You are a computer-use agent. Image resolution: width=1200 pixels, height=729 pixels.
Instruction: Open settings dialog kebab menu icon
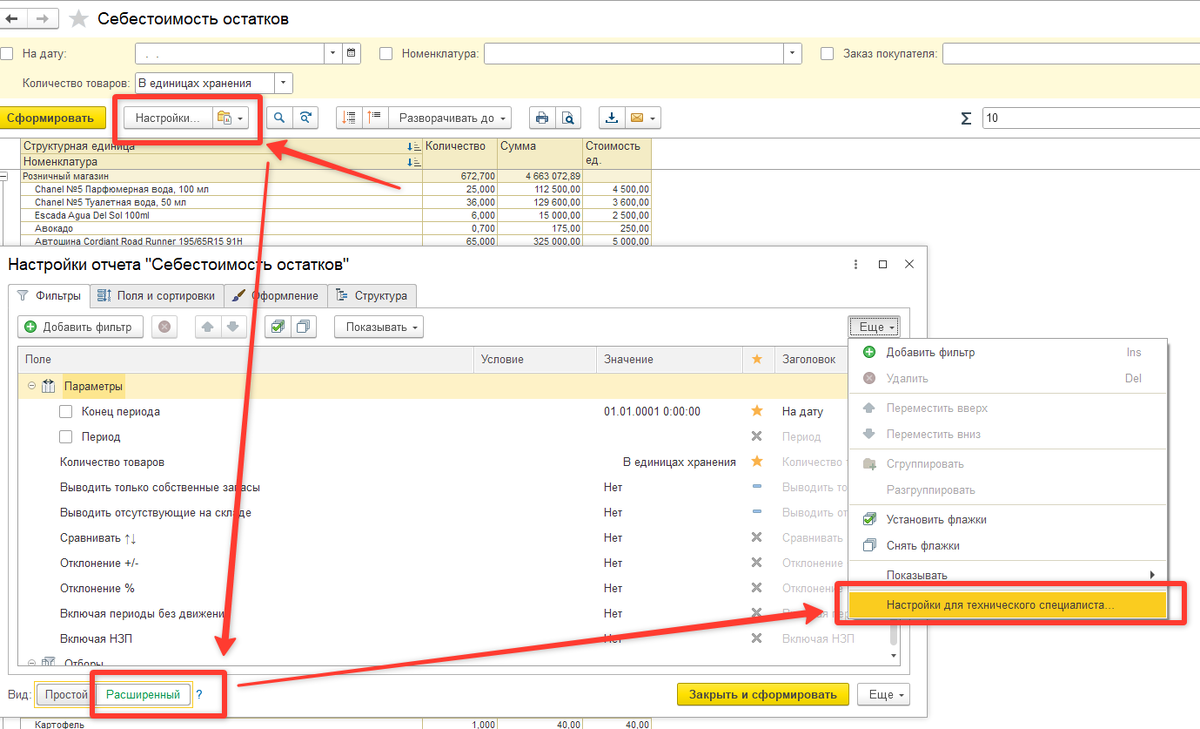click(856, 265)
